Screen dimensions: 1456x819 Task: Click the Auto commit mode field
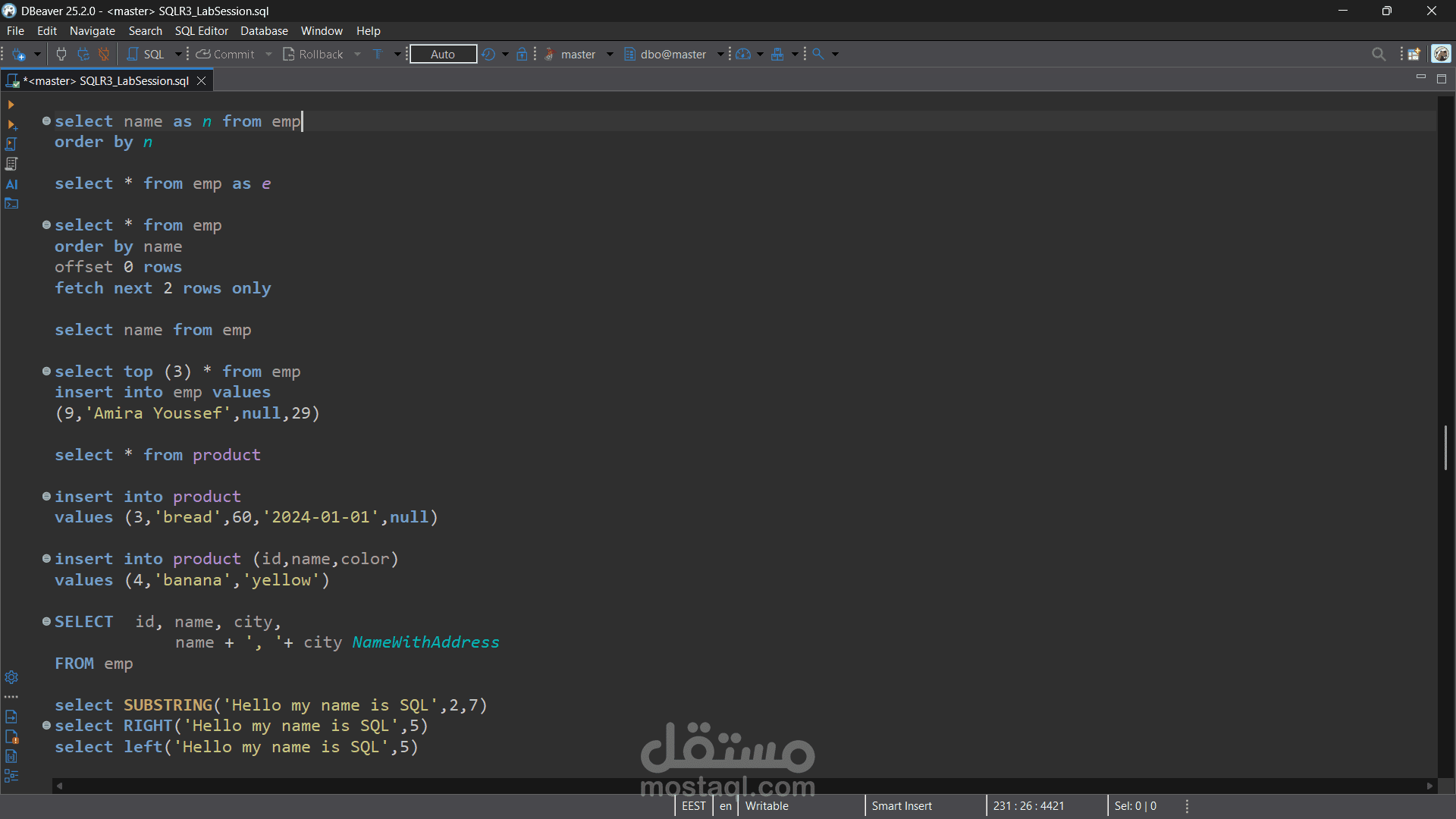click(x=443, y=55)
